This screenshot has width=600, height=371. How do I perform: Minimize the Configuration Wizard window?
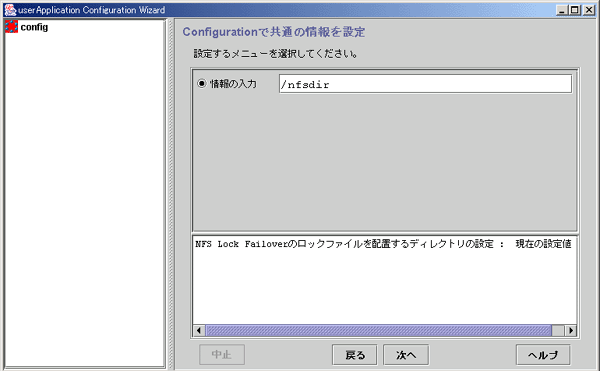(x=561, y=10)
